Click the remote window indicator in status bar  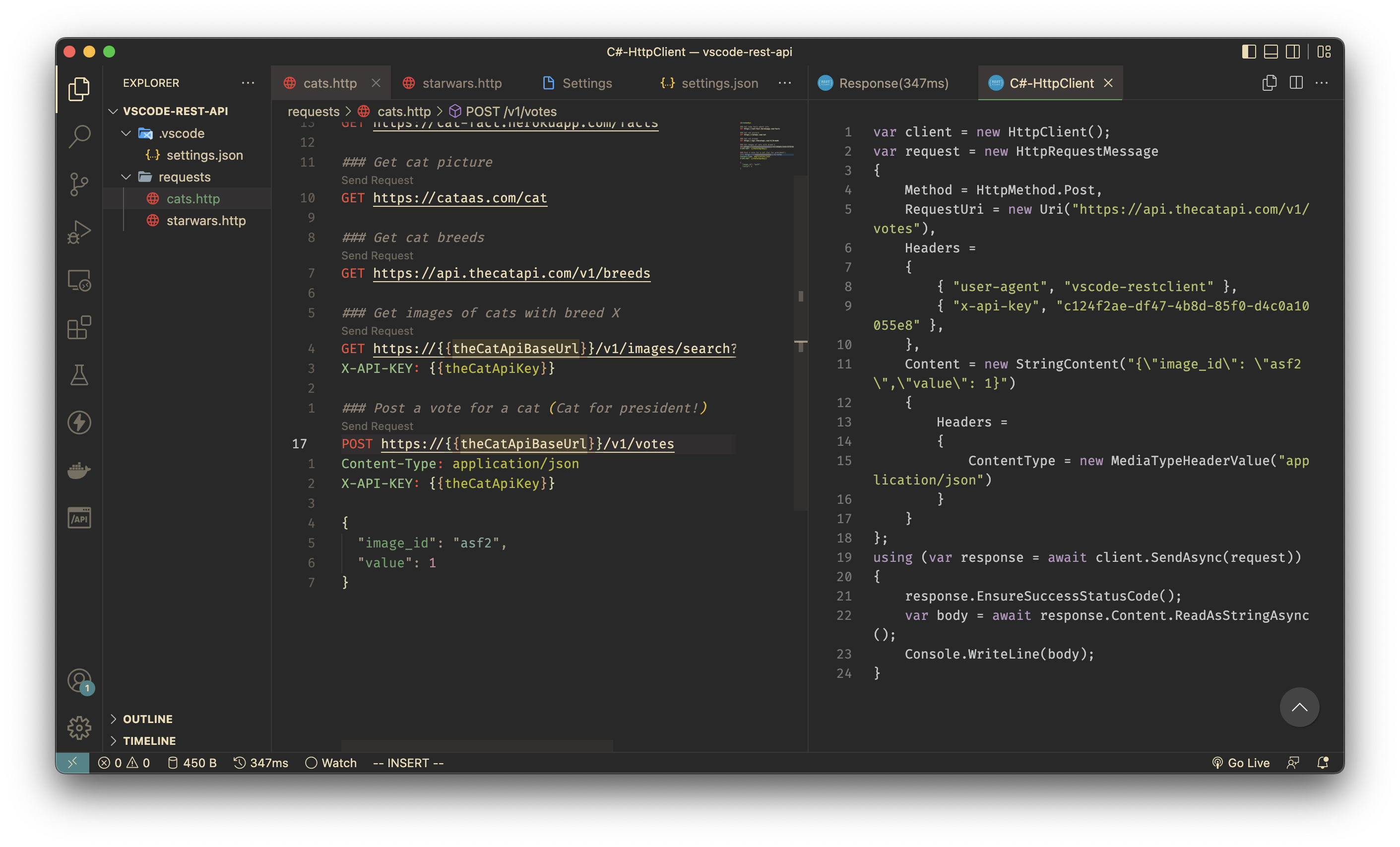pyautogui.click(x=72, y=763)
